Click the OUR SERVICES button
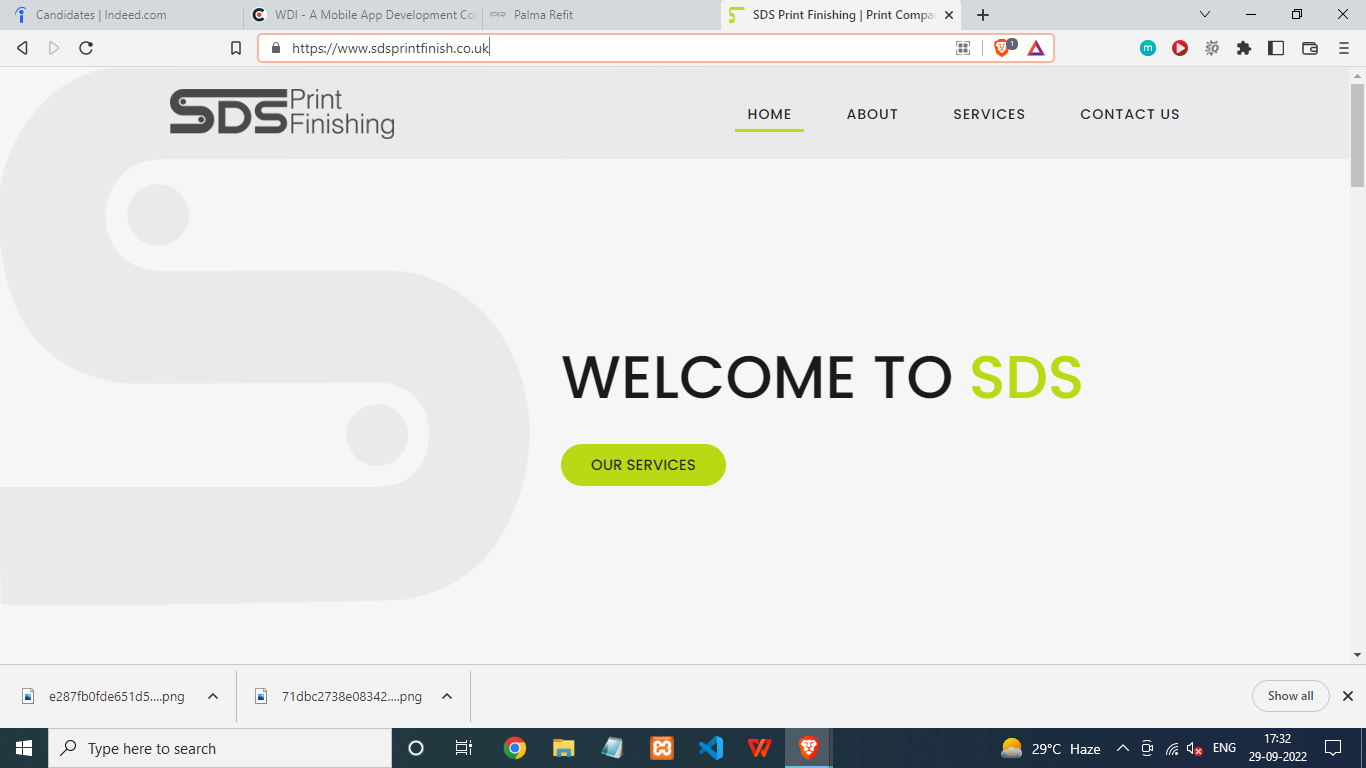 click(643, 465)
